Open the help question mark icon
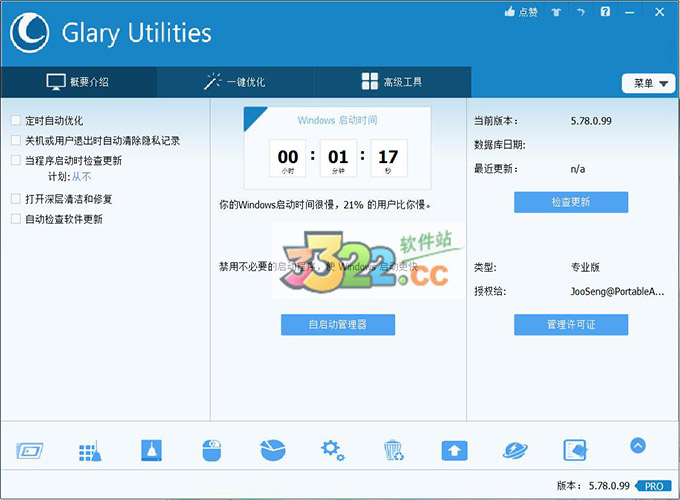This screenshot has height=500, width=680. [605, 12]
